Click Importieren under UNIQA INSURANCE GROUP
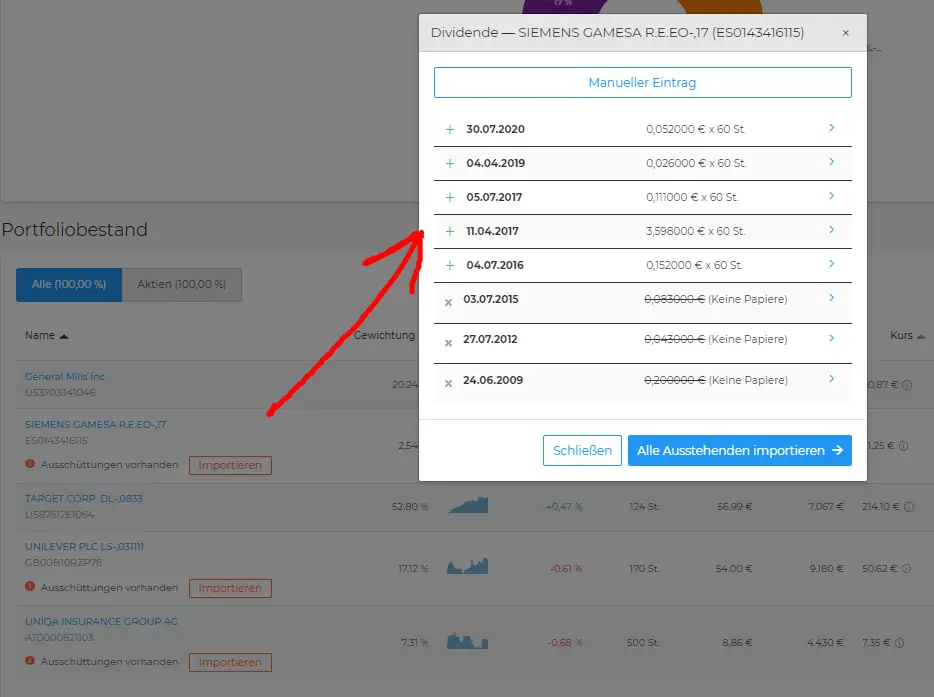The height and width of the screenshot is (697, 934). click(230, 662)
